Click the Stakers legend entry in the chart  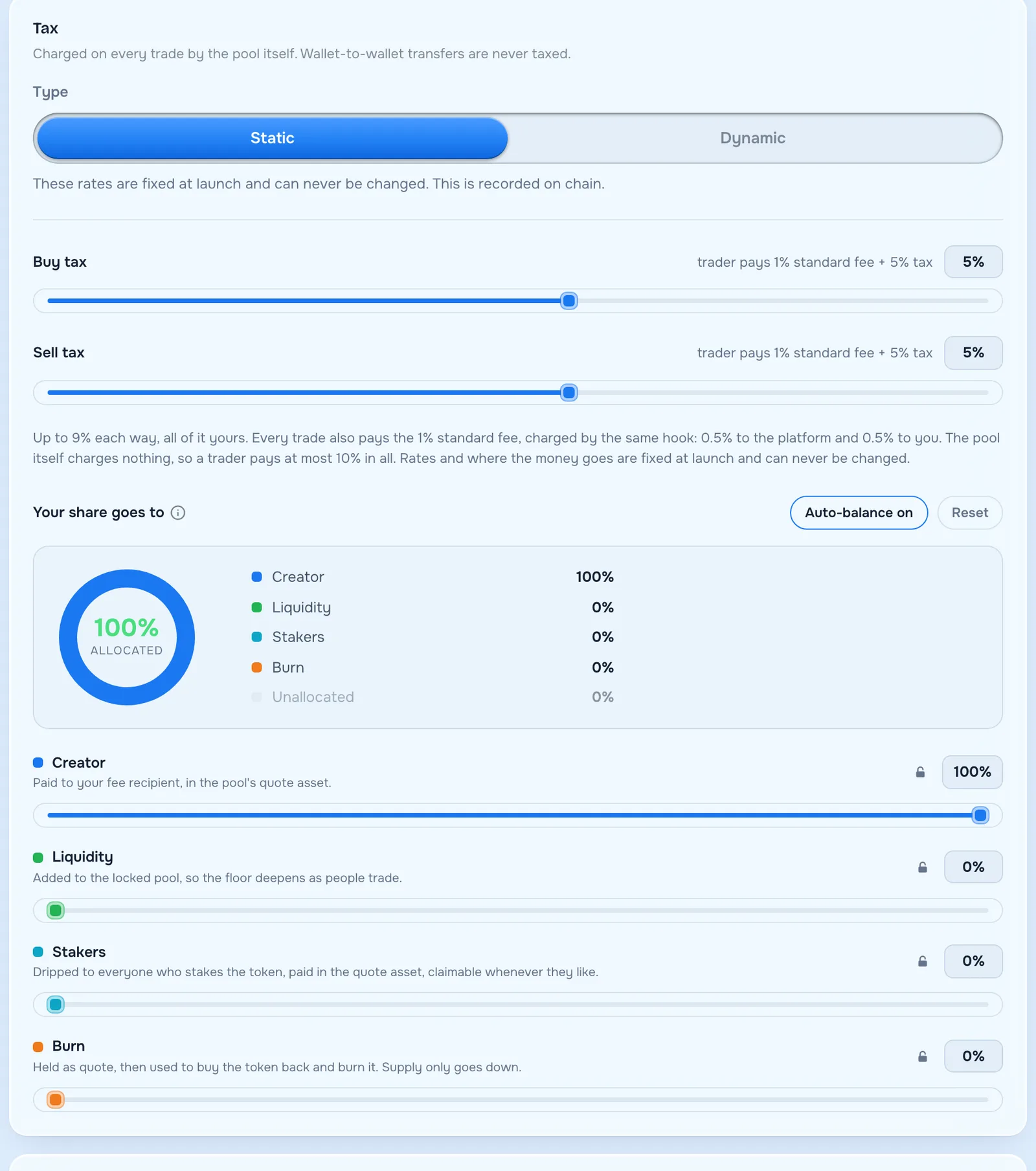pos(433,637)
